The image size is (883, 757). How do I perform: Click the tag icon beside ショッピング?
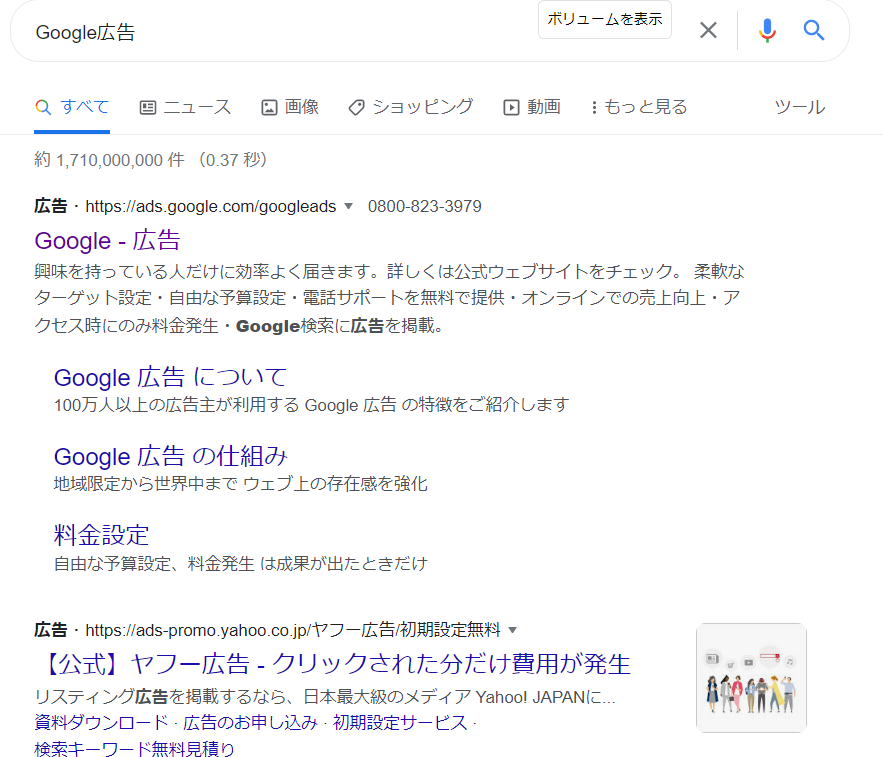[356, 108]
